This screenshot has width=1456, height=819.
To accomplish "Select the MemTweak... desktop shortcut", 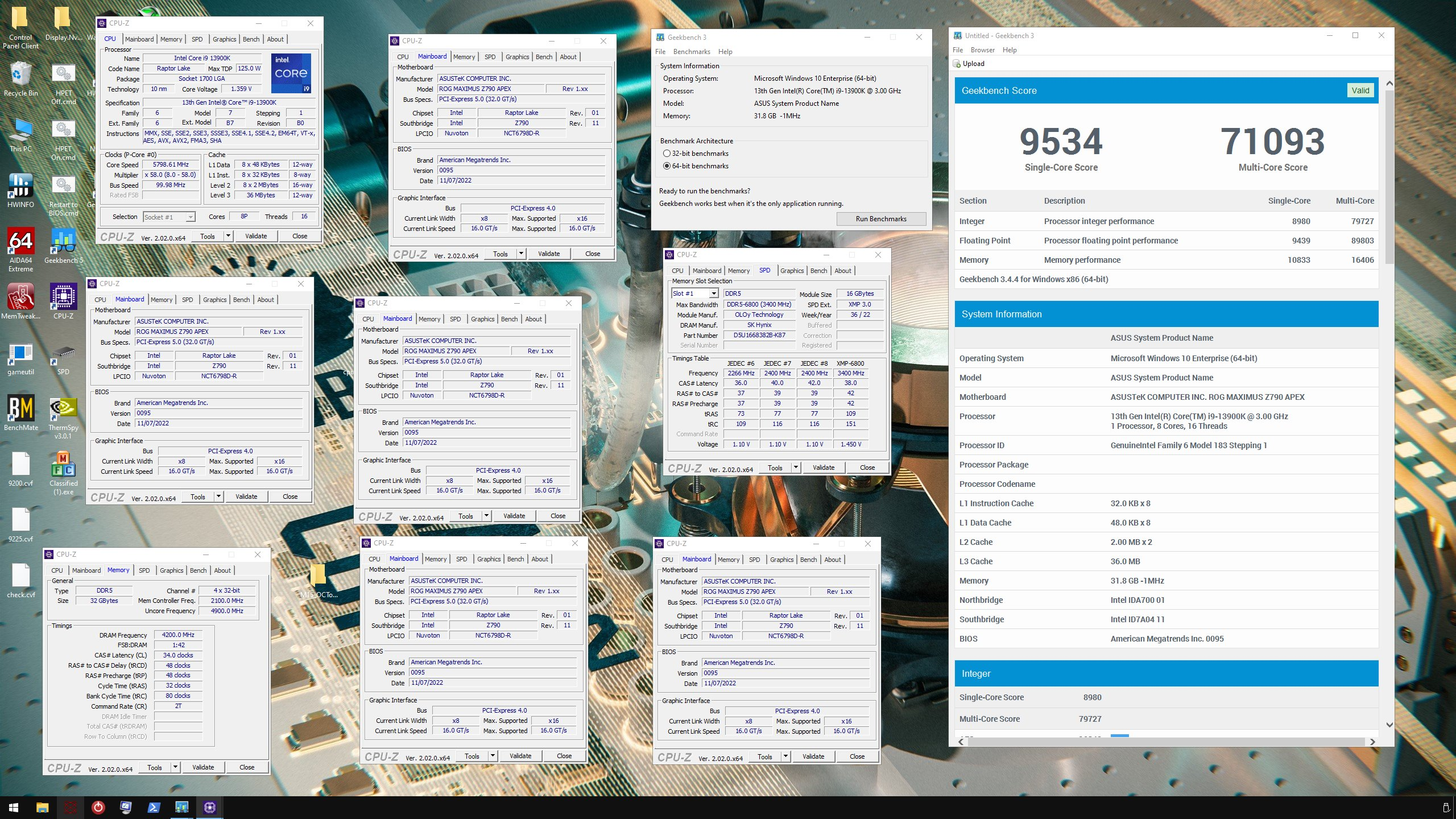I will (20, 302).
